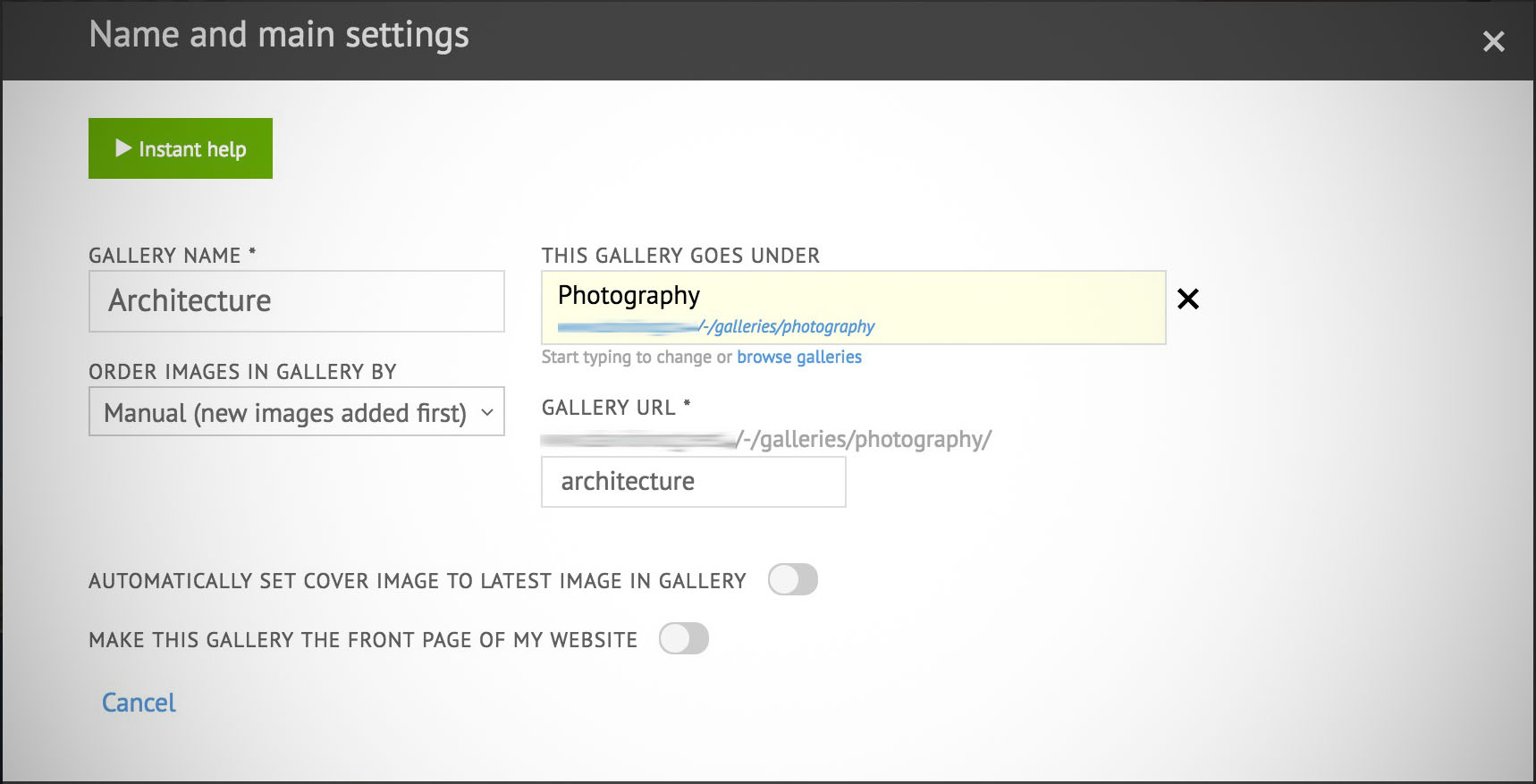
Task: Follow the browse galleries link
Action: pos(798,357)
